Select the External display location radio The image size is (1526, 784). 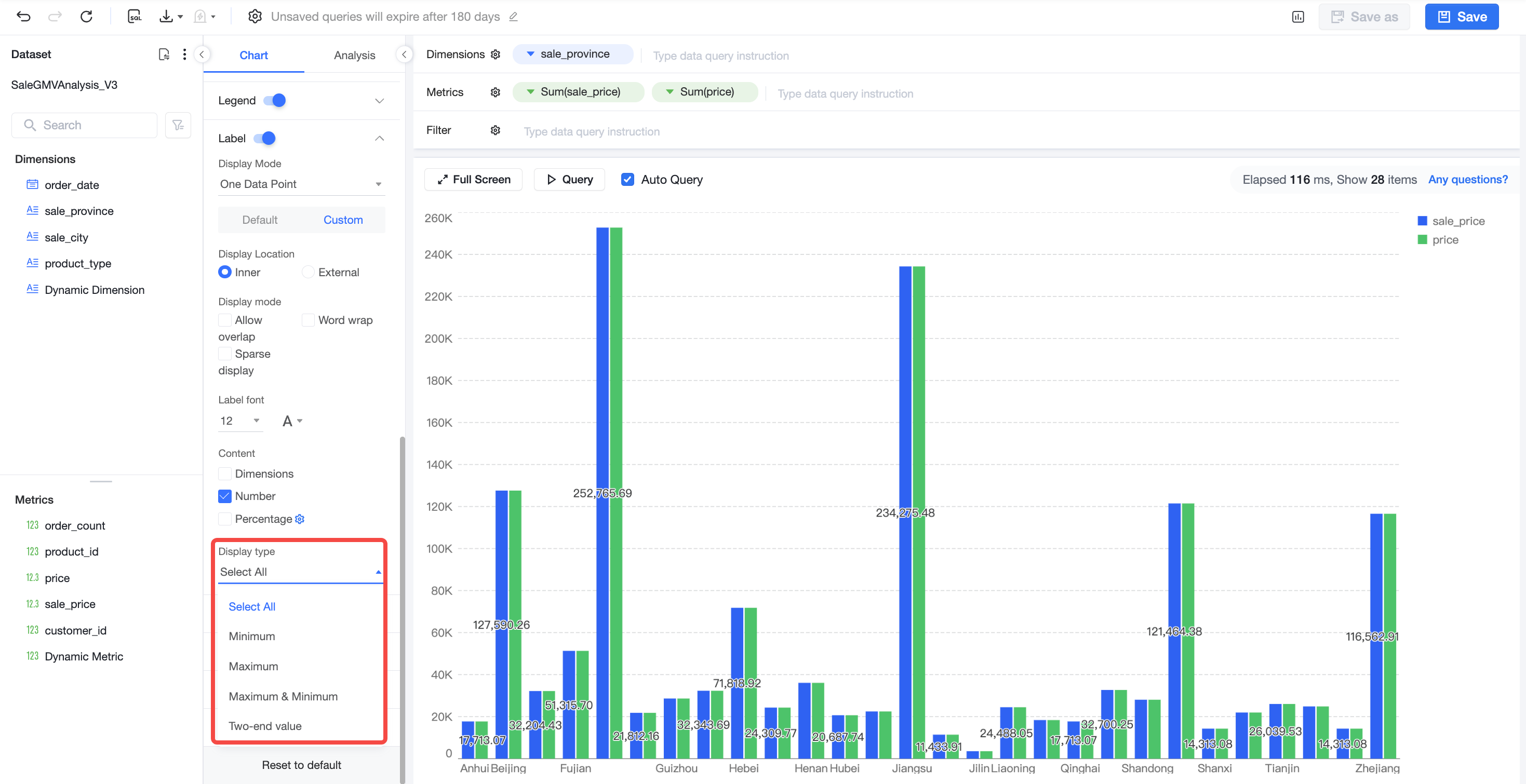click(307, 273)
